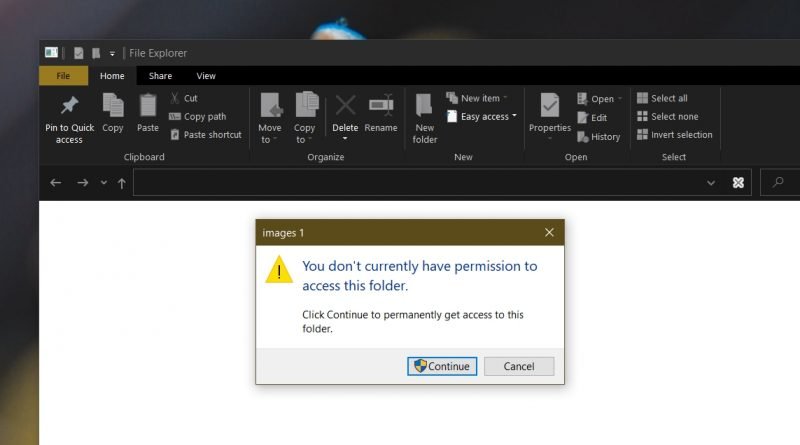Click the quick access New folder icon
Image resolution: width=800 pixels, height=445 pixels.
pyautogui.click(x=95, y=53)
